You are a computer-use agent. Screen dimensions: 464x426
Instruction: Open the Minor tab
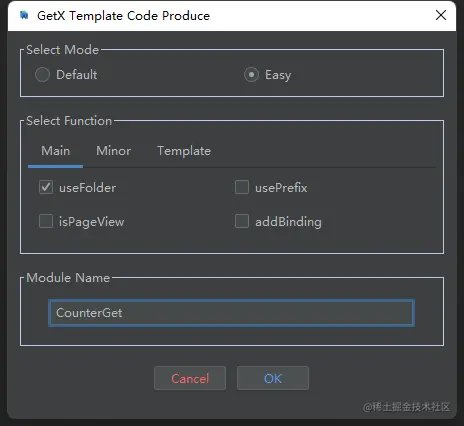[x=113, y=151]
